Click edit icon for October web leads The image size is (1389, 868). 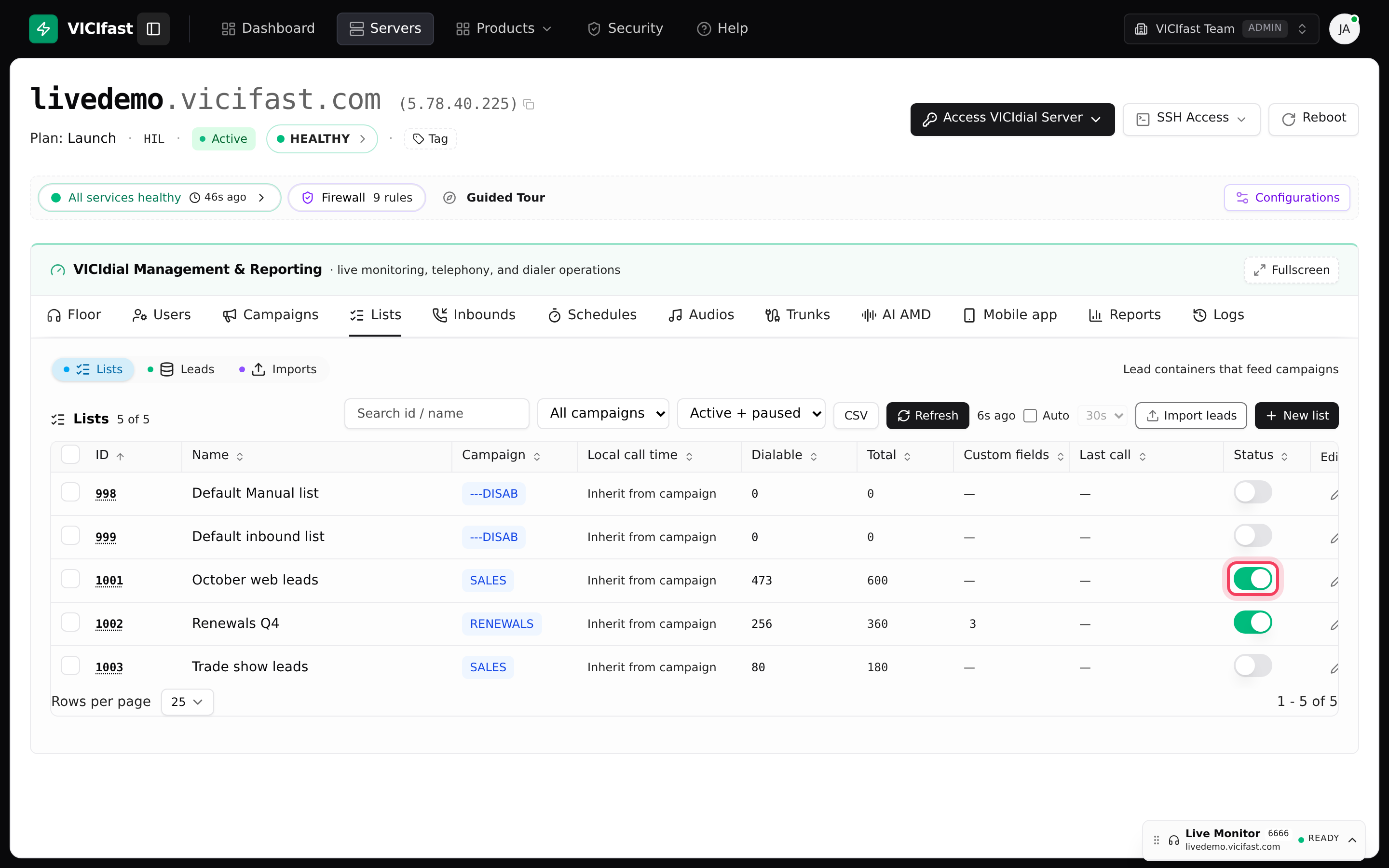coord(1334,582)
